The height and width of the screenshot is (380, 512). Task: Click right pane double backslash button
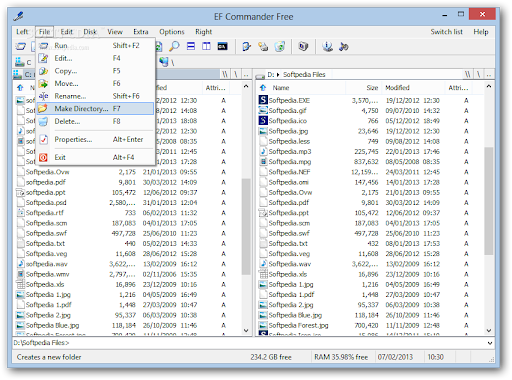(x=468, y=75)
